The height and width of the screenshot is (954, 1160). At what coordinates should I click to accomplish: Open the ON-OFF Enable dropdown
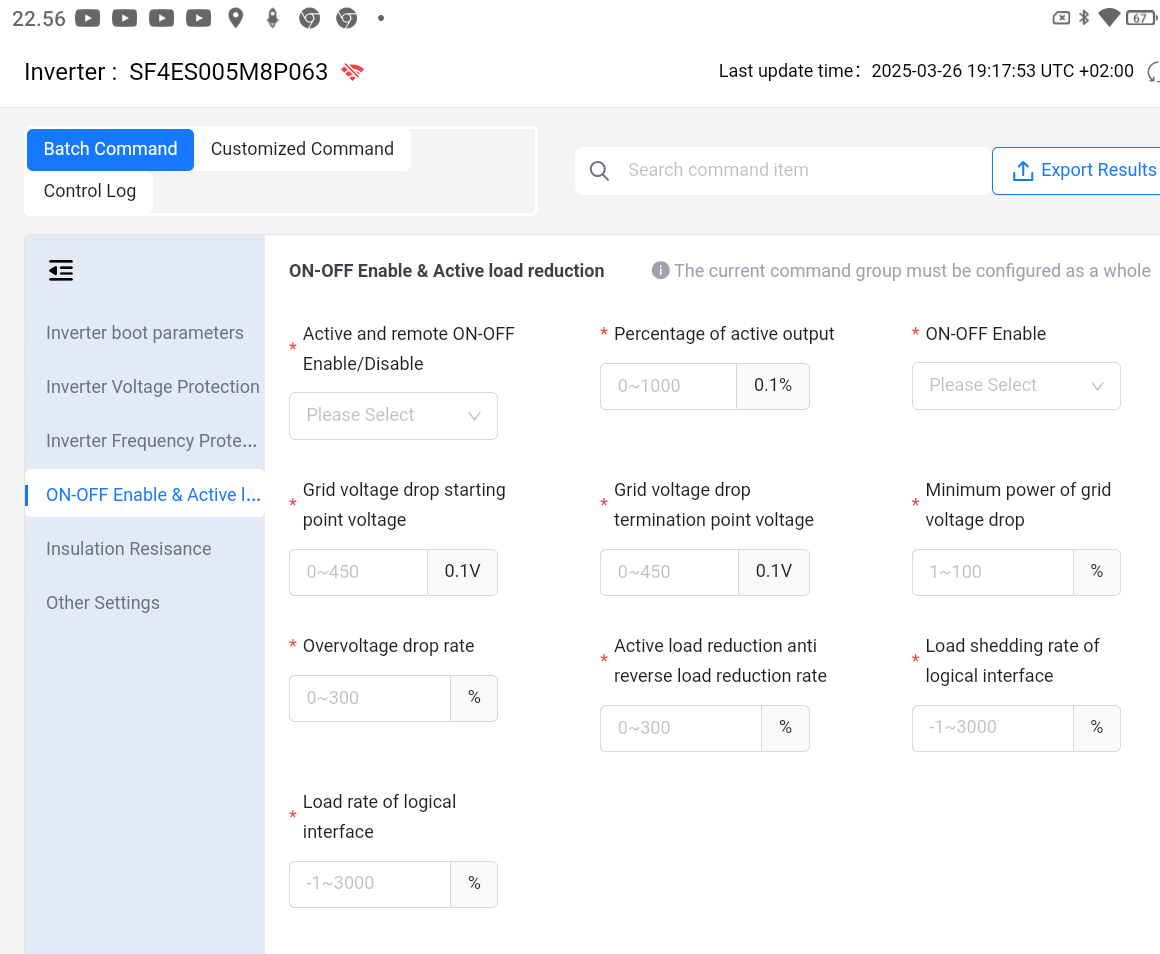coord(1015,385)
